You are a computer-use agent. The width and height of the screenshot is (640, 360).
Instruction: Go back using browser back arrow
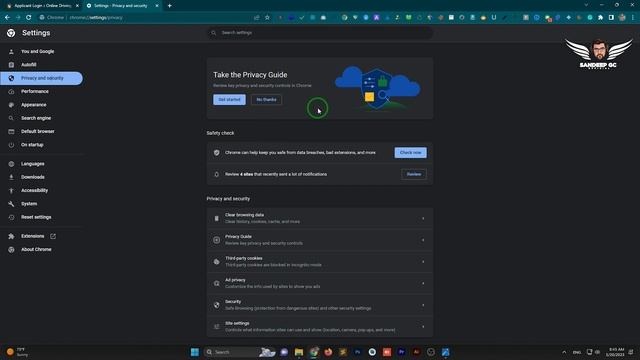[7, 18]
